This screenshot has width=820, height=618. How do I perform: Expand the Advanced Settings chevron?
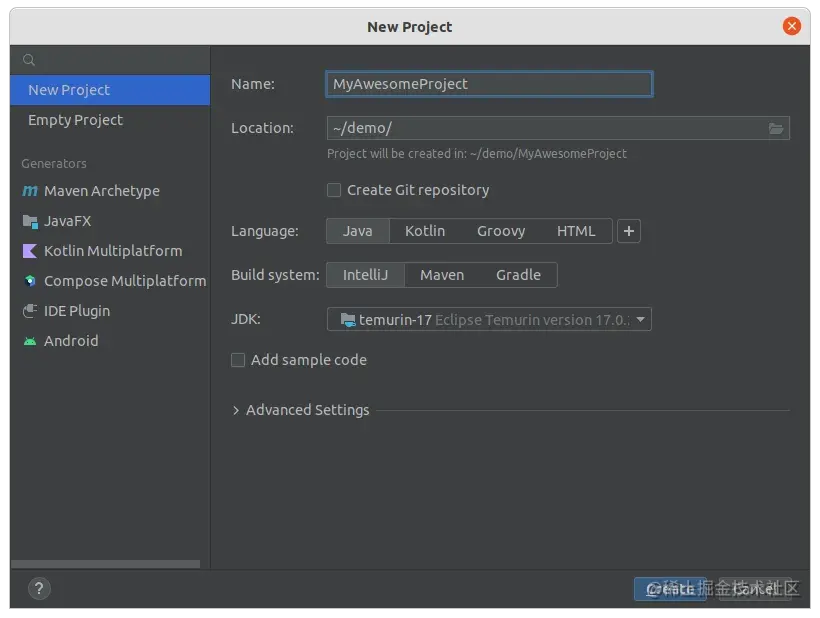[236, 410]
